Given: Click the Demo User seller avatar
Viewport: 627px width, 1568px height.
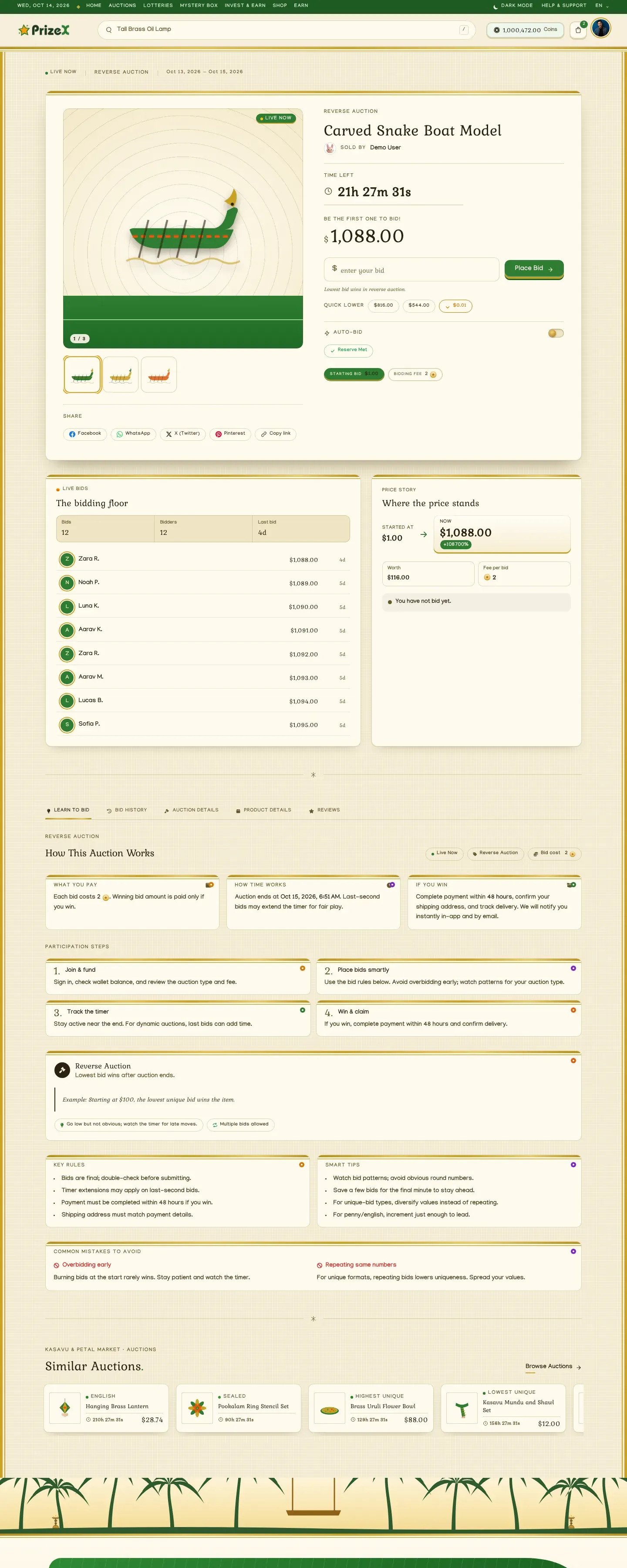Looking at the screenshot, I should pos(330,148).
